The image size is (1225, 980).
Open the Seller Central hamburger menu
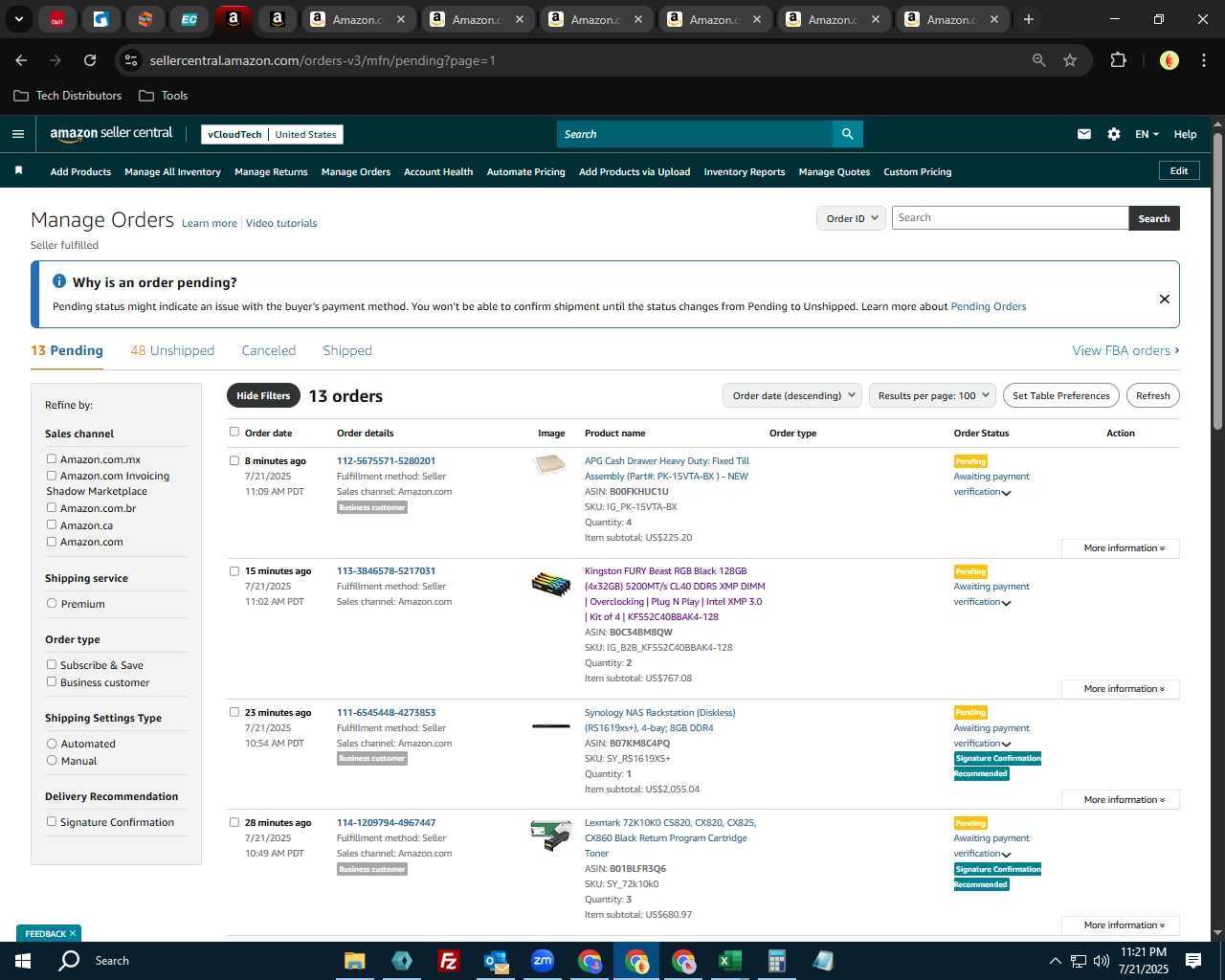tap(18, 134)
